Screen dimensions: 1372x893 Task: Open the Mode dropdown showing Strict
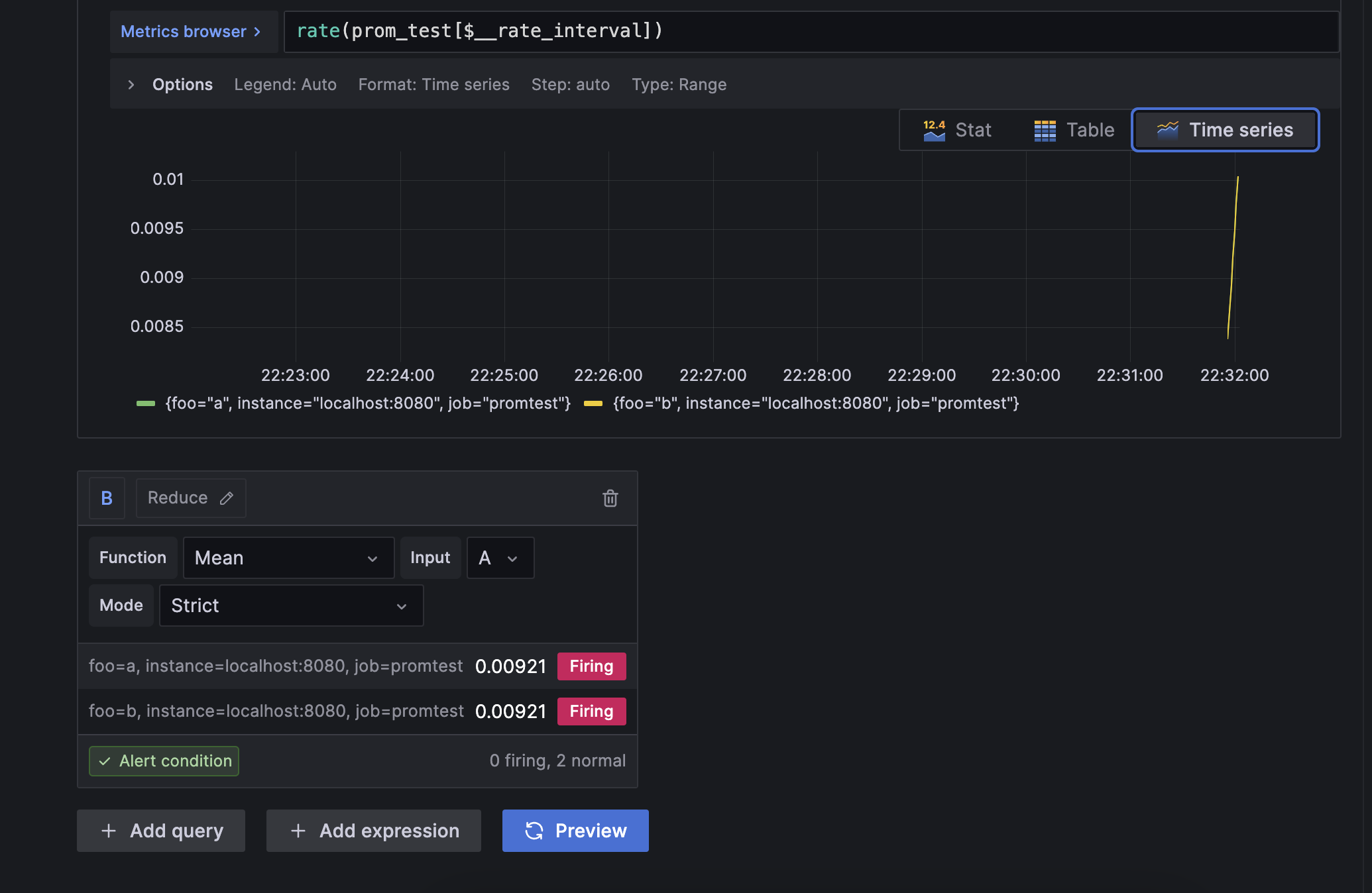coord(291,605)
